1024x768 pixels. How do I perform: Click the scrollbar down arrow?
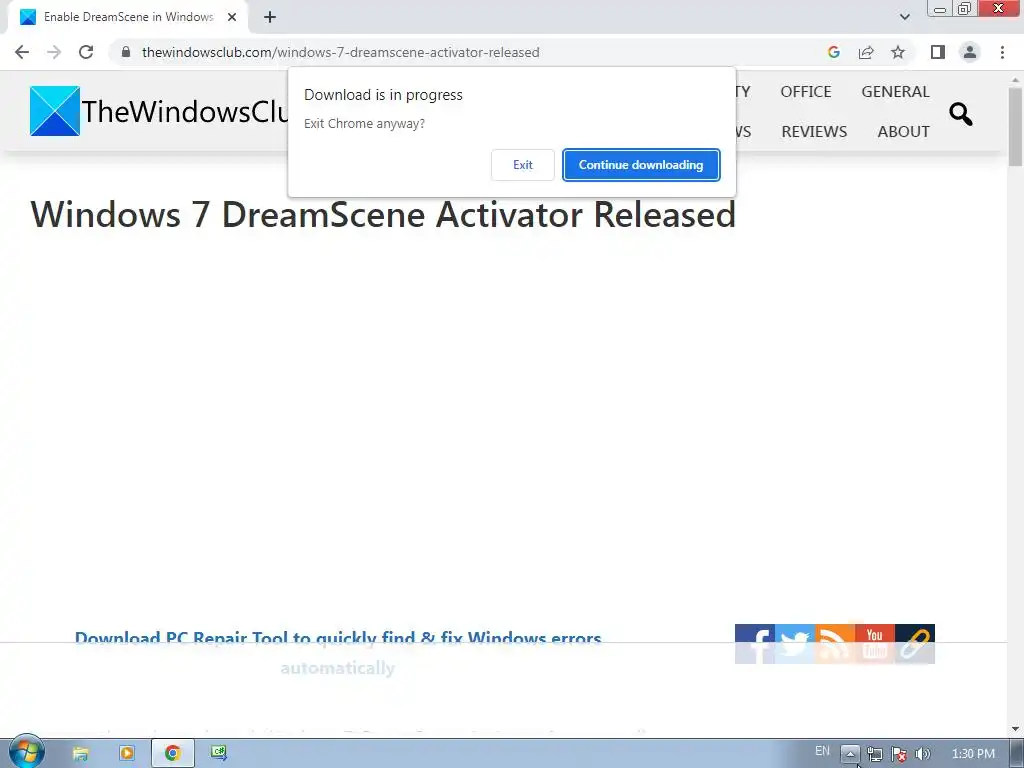[1016, 729]
